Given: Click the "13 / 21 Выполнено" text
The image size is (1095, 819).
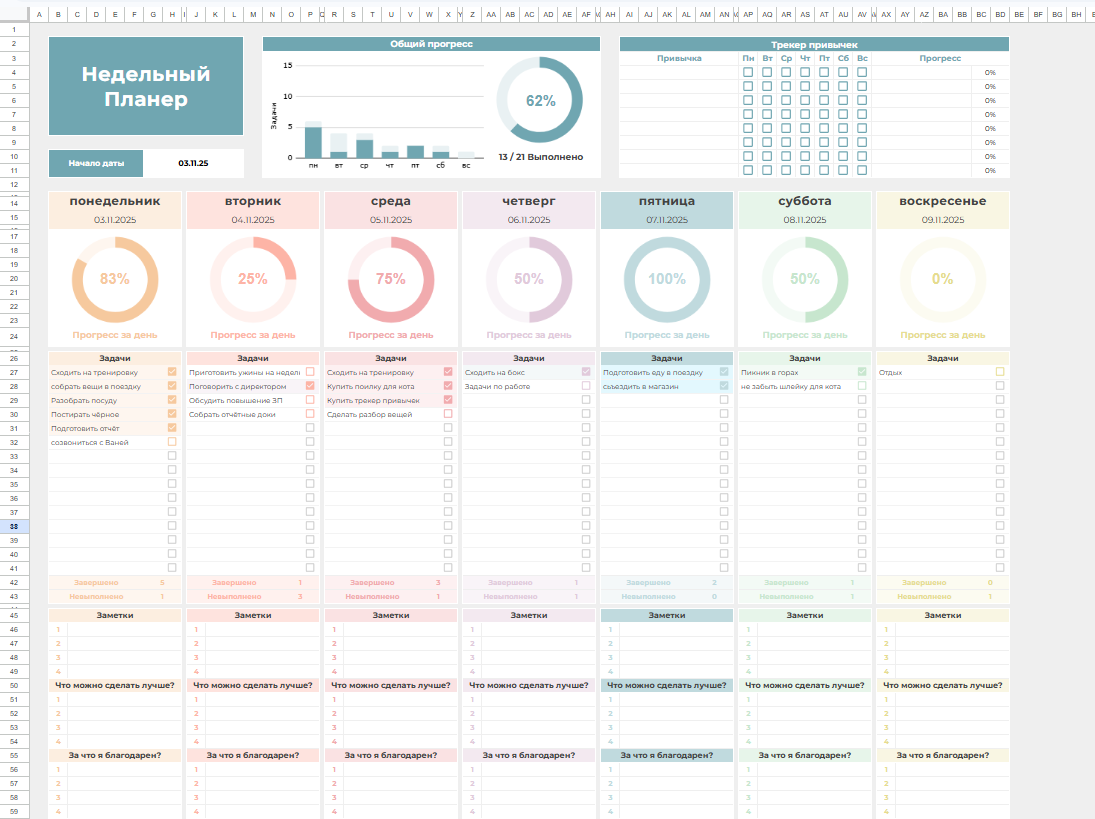Looking at the screenshot, I should (x=541, y=157).
